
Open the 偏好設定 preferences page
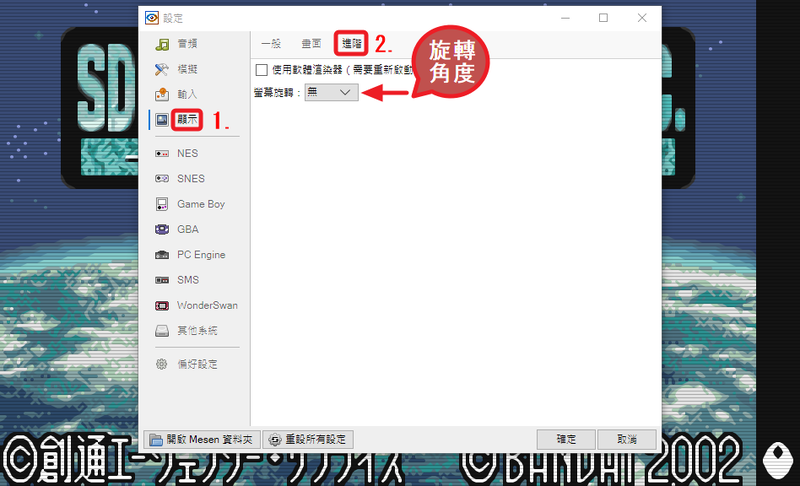[x=197, y=364]
